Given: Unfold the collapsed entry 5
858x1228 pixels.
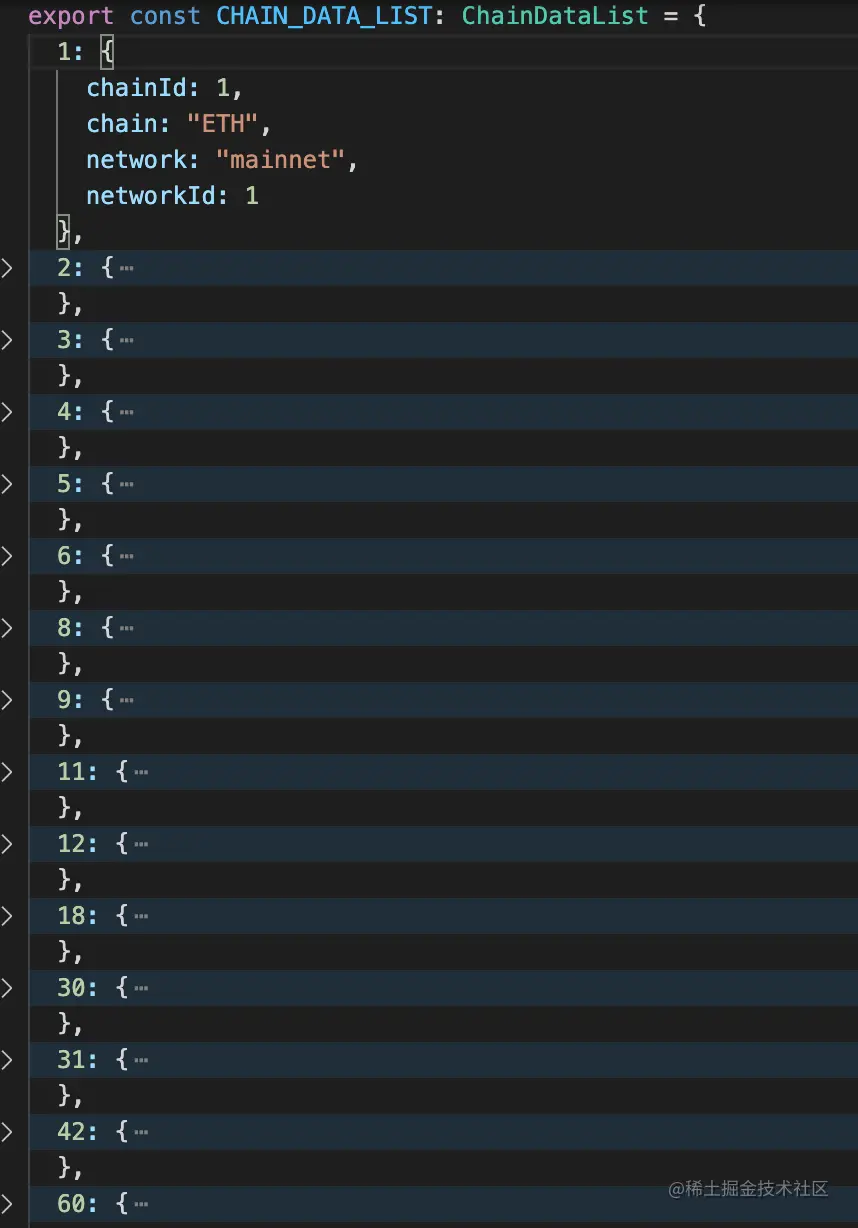Looking at the screenshot, I should 8,484.
